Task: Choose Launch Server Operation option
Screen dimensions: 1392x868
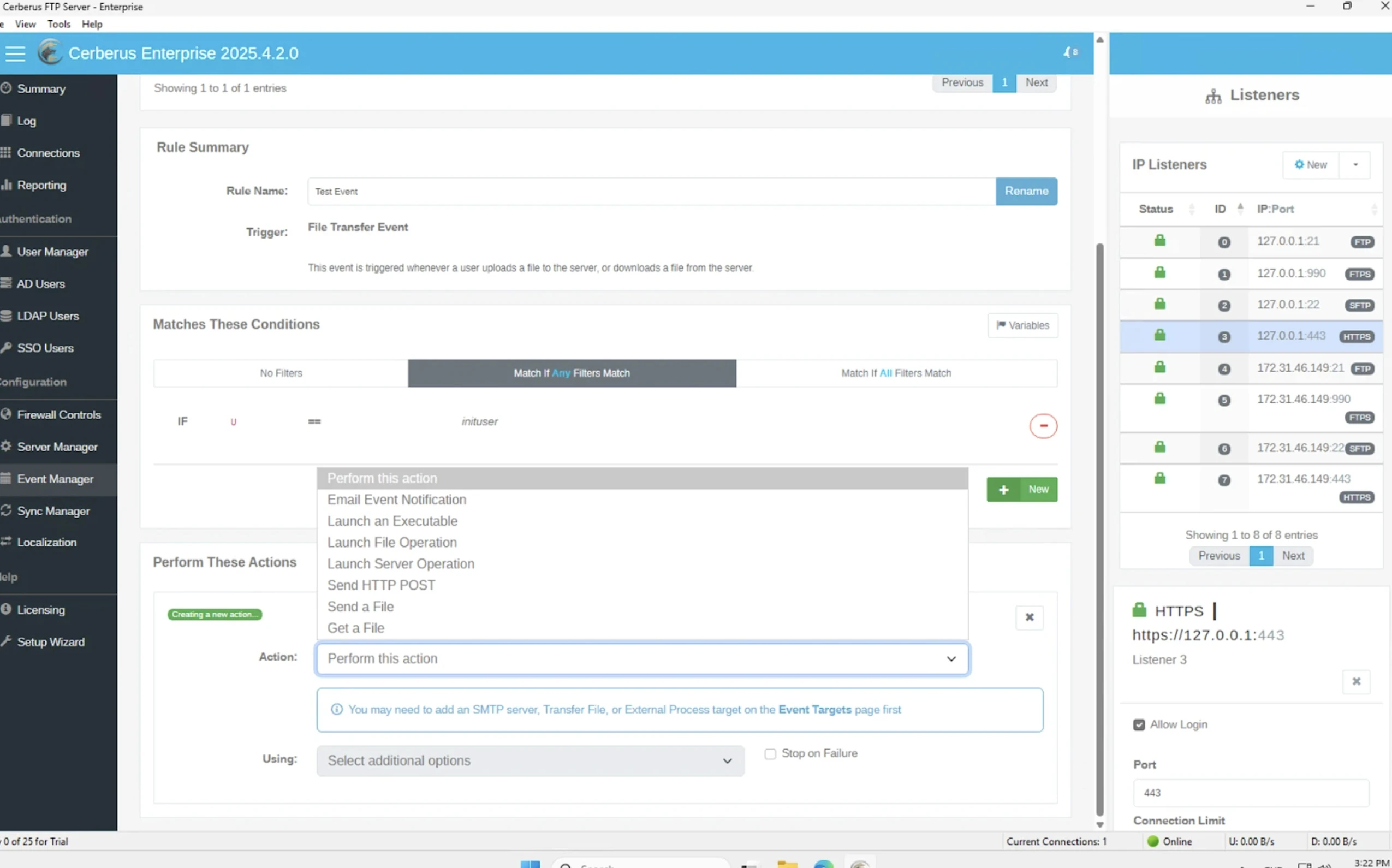Action: (643, 564)
